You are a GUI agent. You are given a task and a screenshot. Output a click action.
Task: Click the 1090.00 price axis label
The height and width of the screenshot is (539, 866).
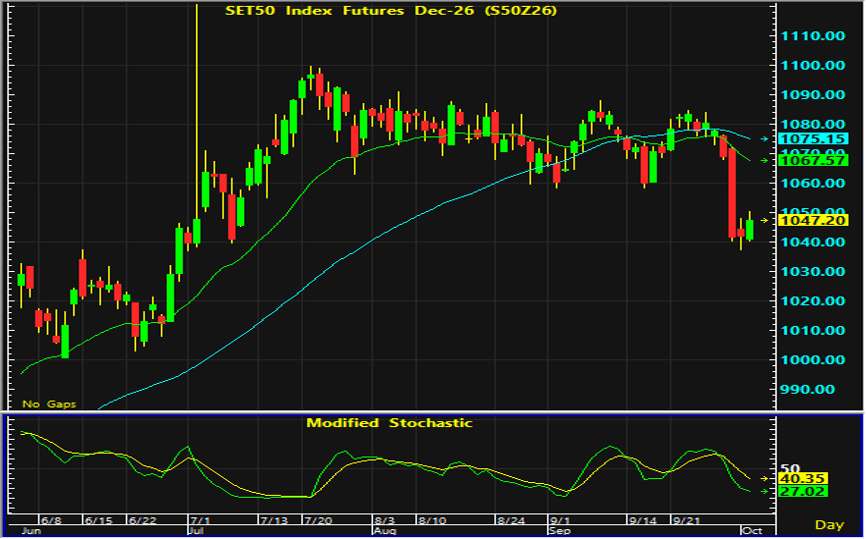click(x=812, y=95)
